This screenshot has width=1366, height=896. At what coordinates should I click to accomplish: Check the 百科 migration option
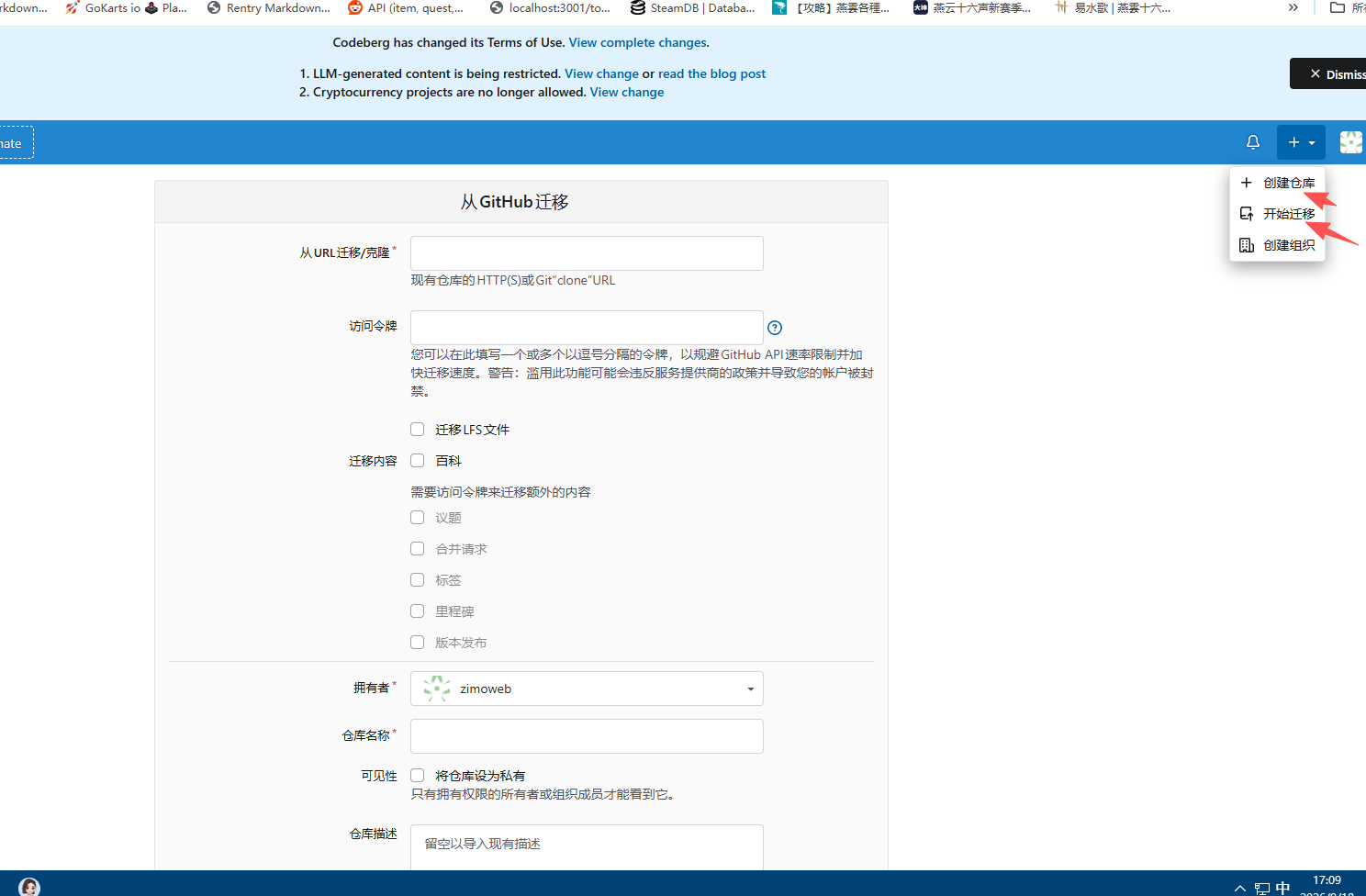[417, 461]
